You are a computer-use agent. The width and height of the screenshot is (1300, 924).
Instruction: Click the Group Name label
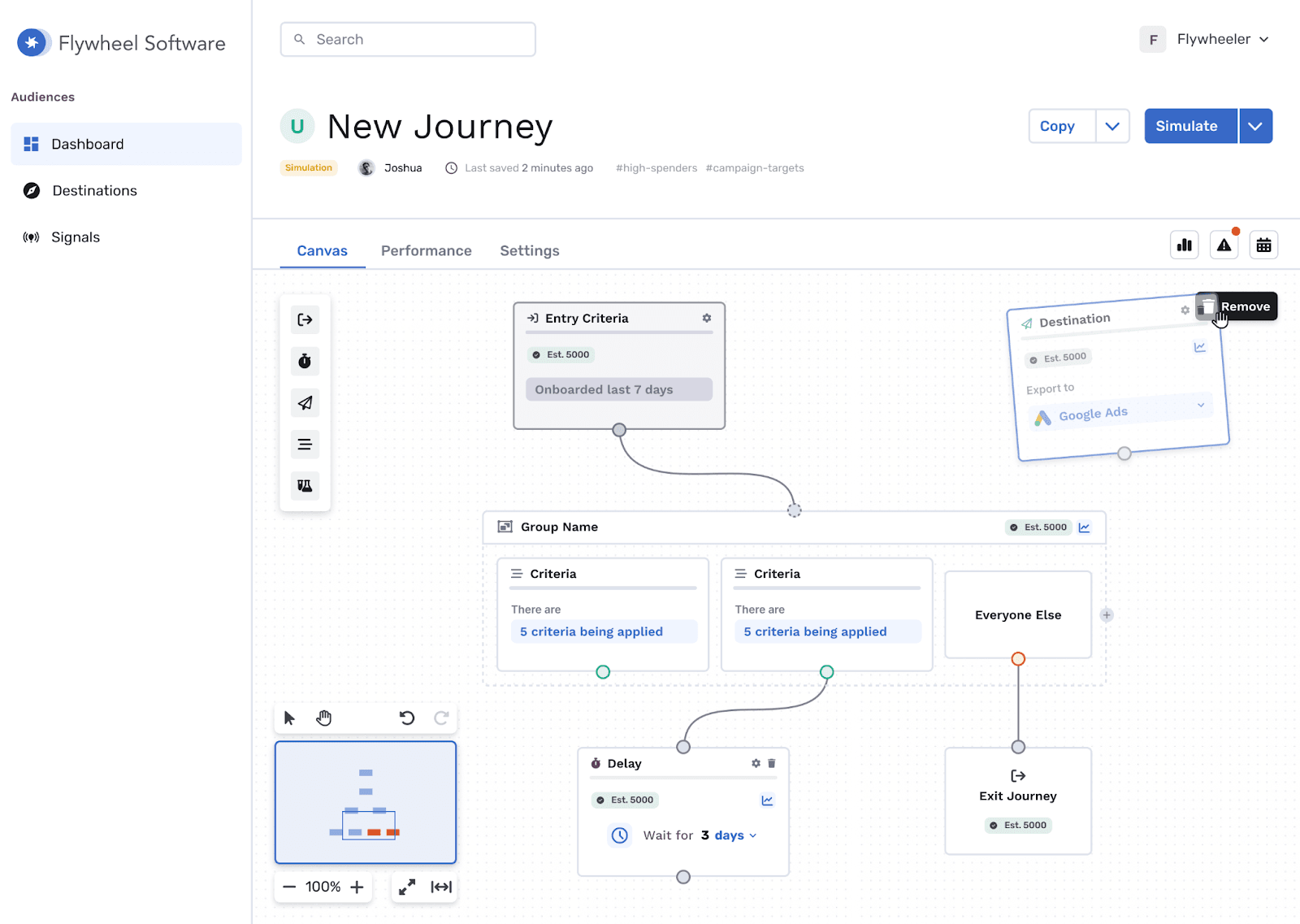click(559, 527)
